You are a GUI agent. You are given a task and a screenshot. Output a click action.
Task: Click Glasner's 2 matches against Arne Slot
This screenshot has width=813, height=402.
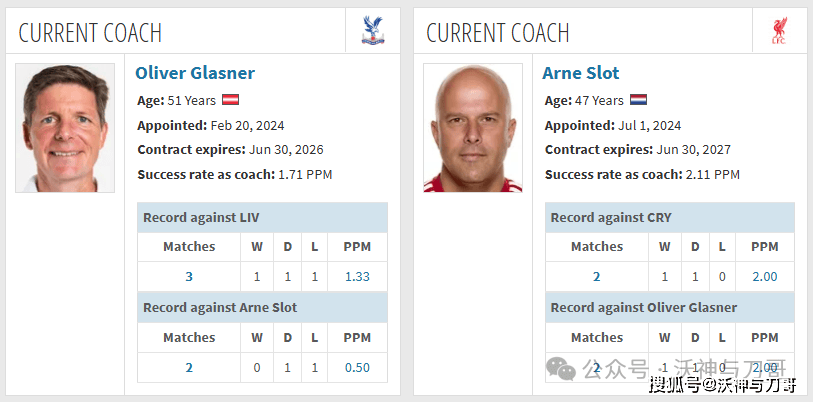point(189,368)
